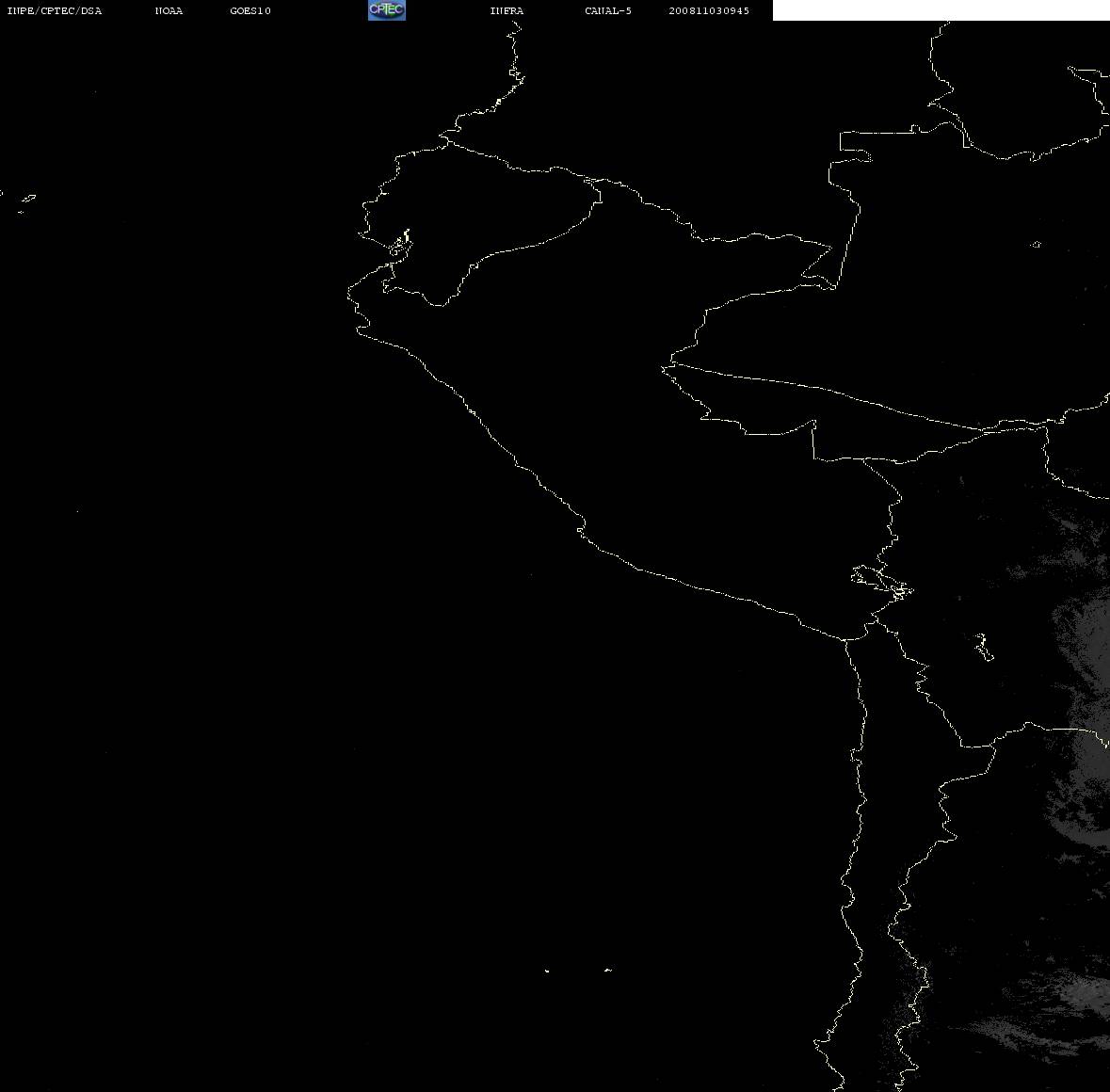Click the CANAL-5 channel label
This screenshot has width=1110, height=1092.
[x=608, y=10]
